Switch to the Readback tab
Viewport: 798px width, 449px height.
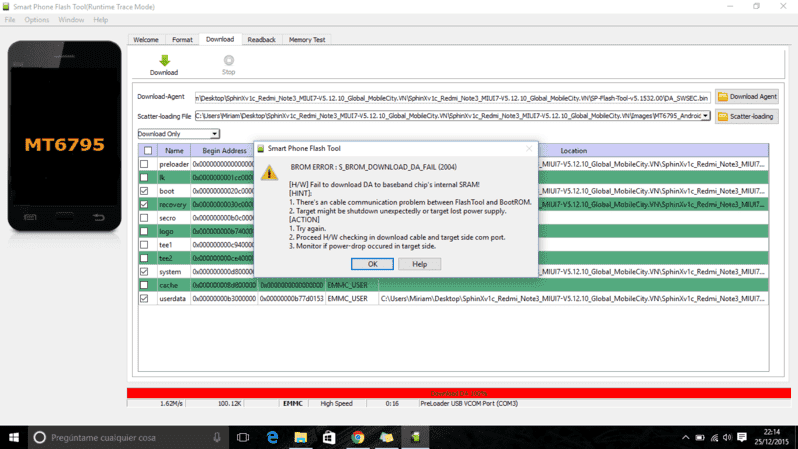(261, 40)
